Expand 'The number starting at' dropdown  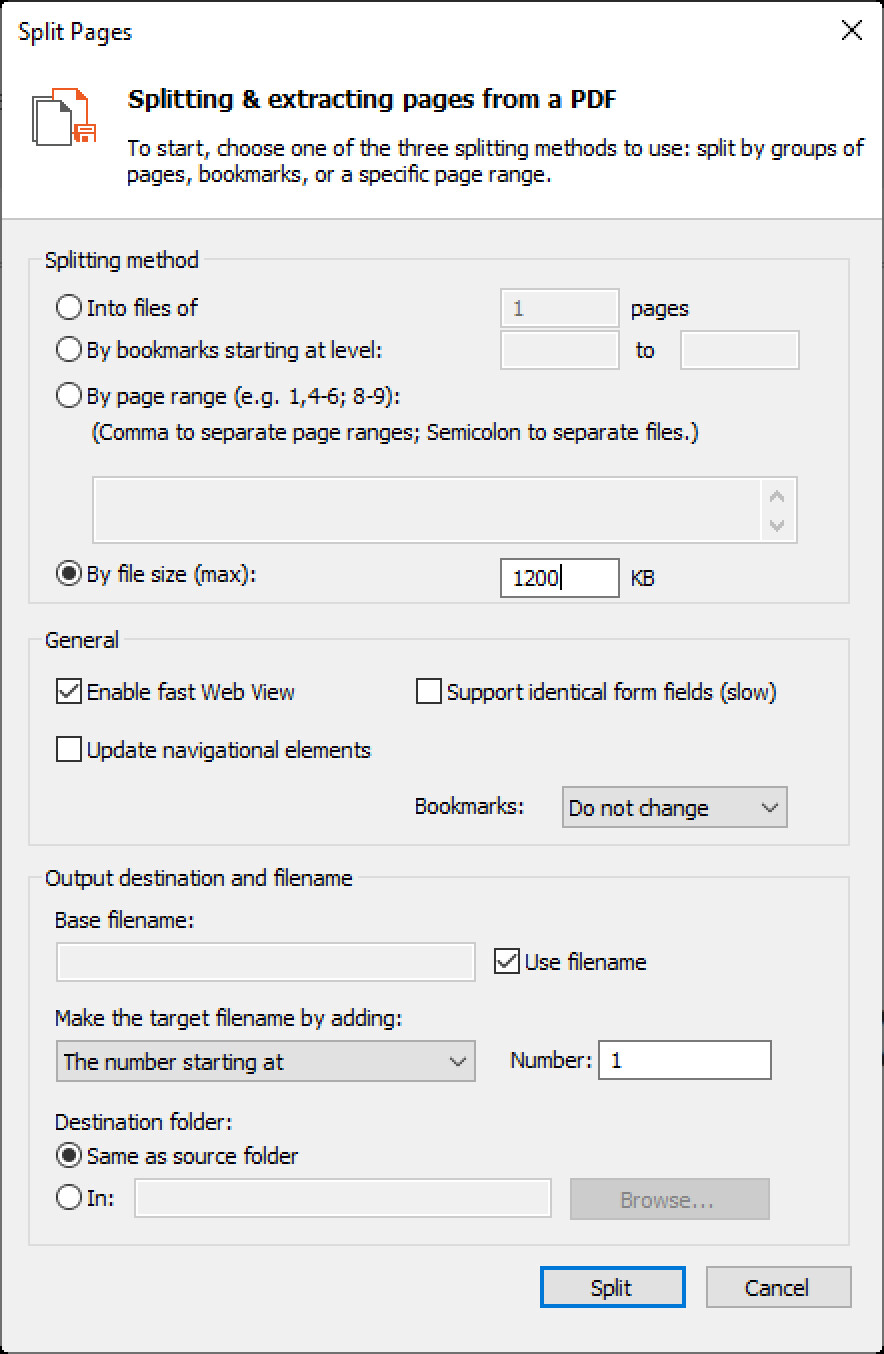(x=265, y=1062)
